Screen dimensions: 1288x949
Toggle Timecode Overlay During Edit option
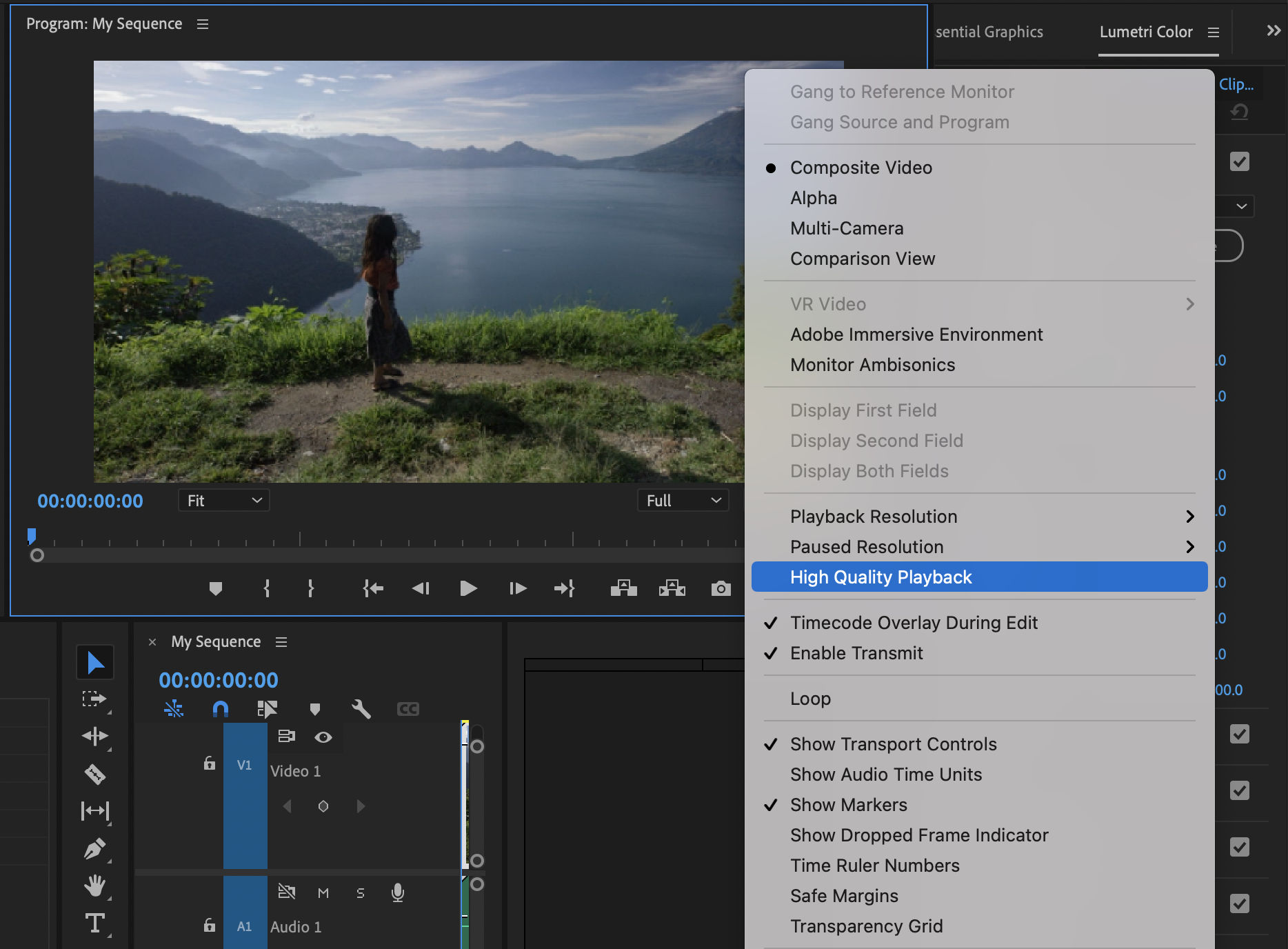point(913,623)
